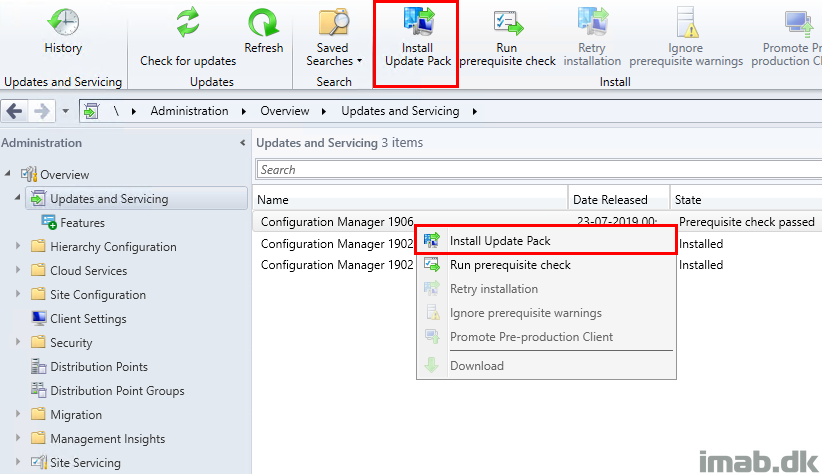Select the Features tree item
This screenshot has height=474, width=822.
tap(82, 222)
